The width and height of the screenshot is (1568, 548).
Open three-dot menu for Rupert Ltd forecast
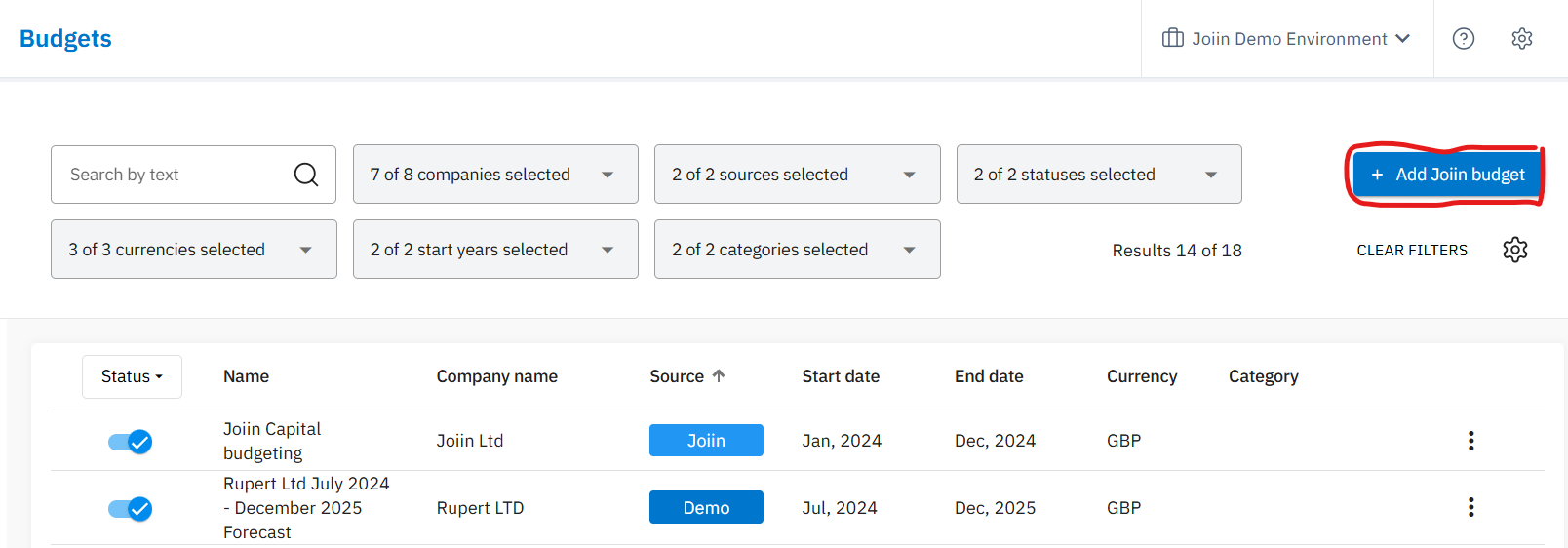click(x=1470, y=507)
